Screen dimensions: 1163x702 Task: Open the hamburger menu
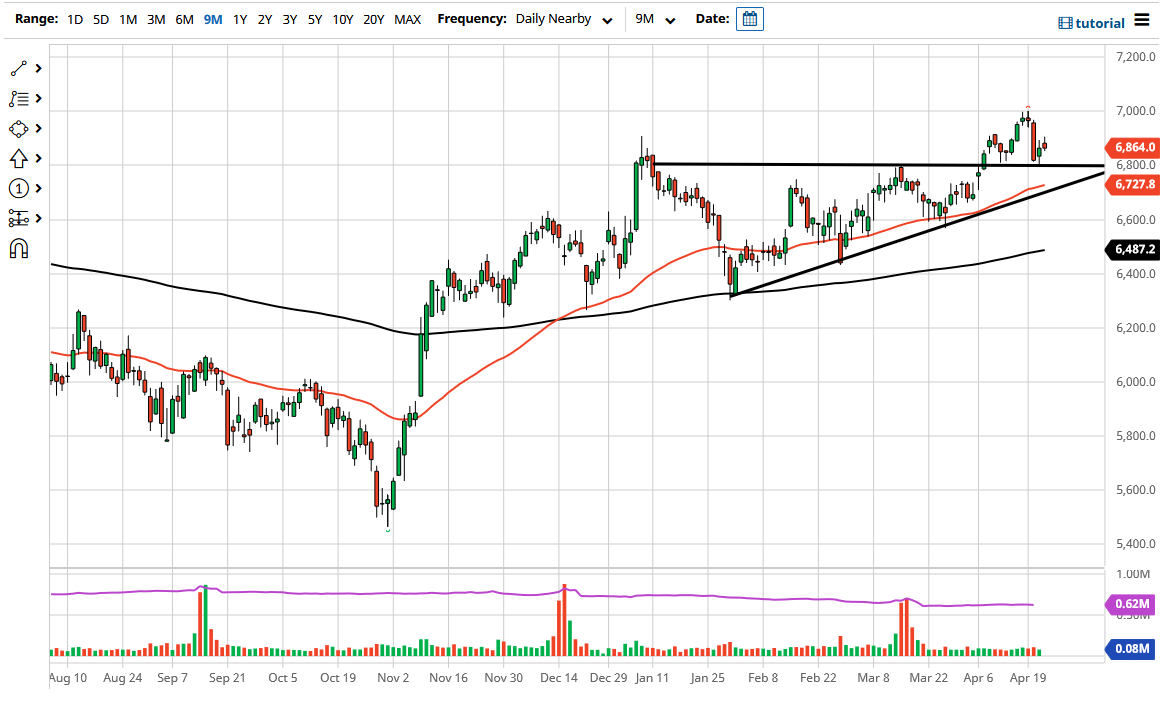point(1143,18)
